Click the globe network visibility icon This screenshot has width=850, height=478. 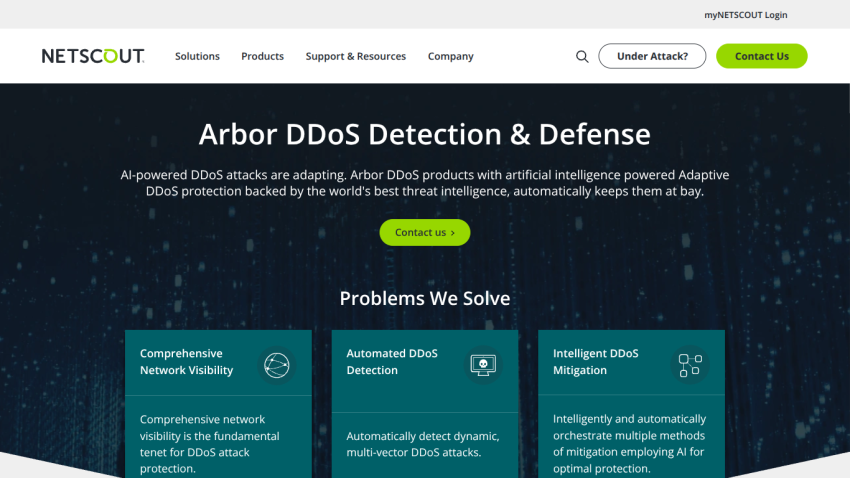pos(276,365)
